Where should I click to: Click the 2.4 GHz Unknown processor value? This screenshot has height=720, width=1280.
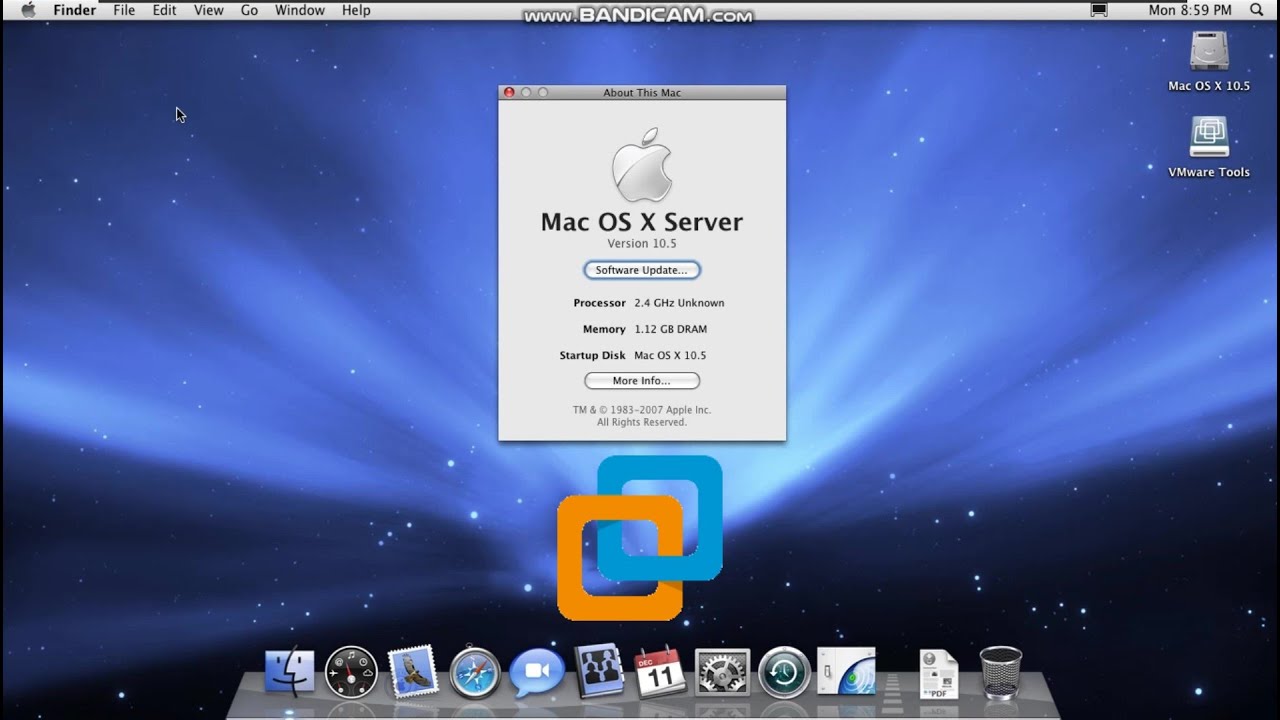679,303
